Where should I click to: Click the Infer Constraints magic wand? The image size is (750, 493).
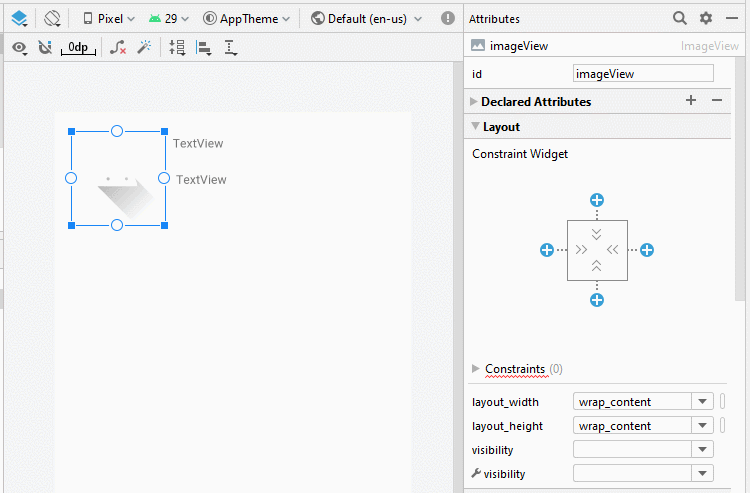[144, 47]
